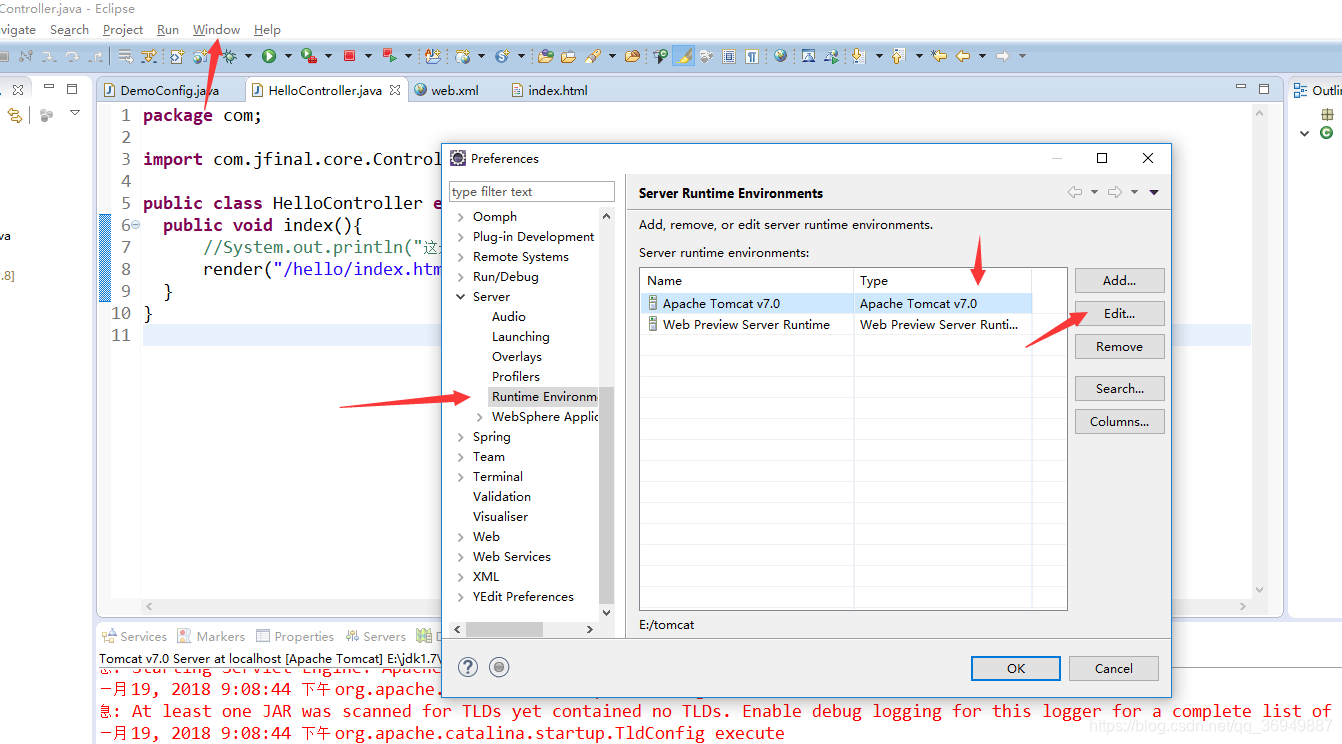Open the Markers view tab
The height and width of the screenshot is (744, 1342).
(211, 636)
